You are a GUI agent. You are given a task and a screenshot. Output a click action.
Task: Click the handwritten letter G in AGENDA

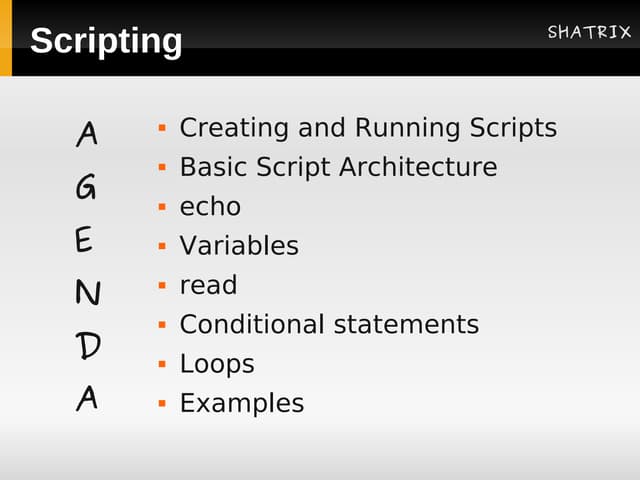(87, 187)
